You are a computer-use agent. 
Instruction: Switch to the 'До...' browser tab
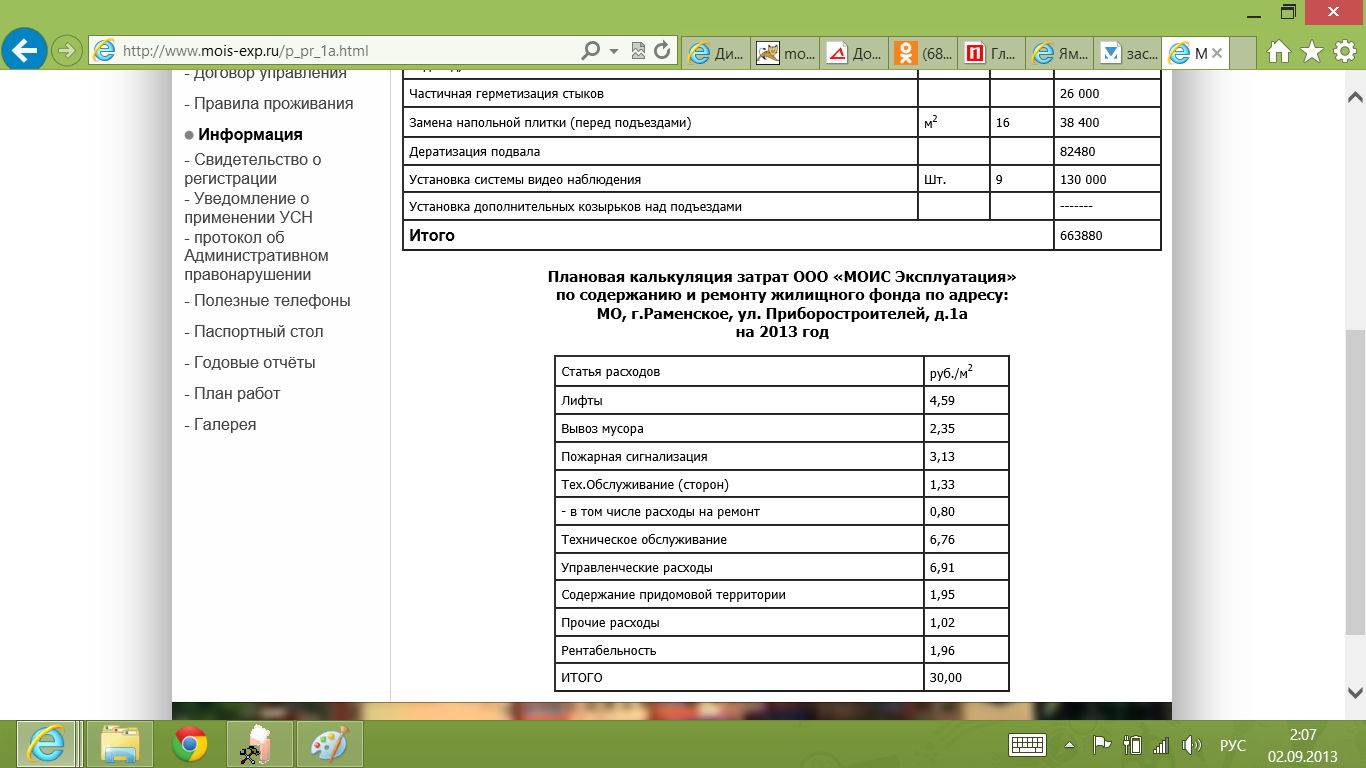(853, 53)
